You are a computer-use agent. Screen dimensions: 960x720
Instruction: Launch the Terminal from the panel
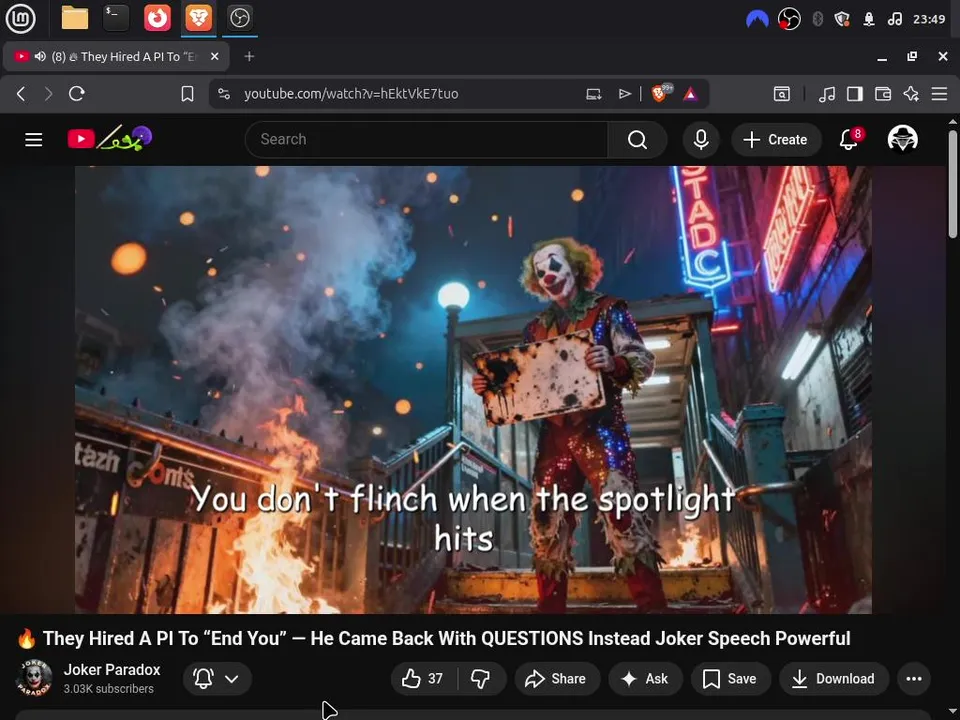(x=116, y=18)
